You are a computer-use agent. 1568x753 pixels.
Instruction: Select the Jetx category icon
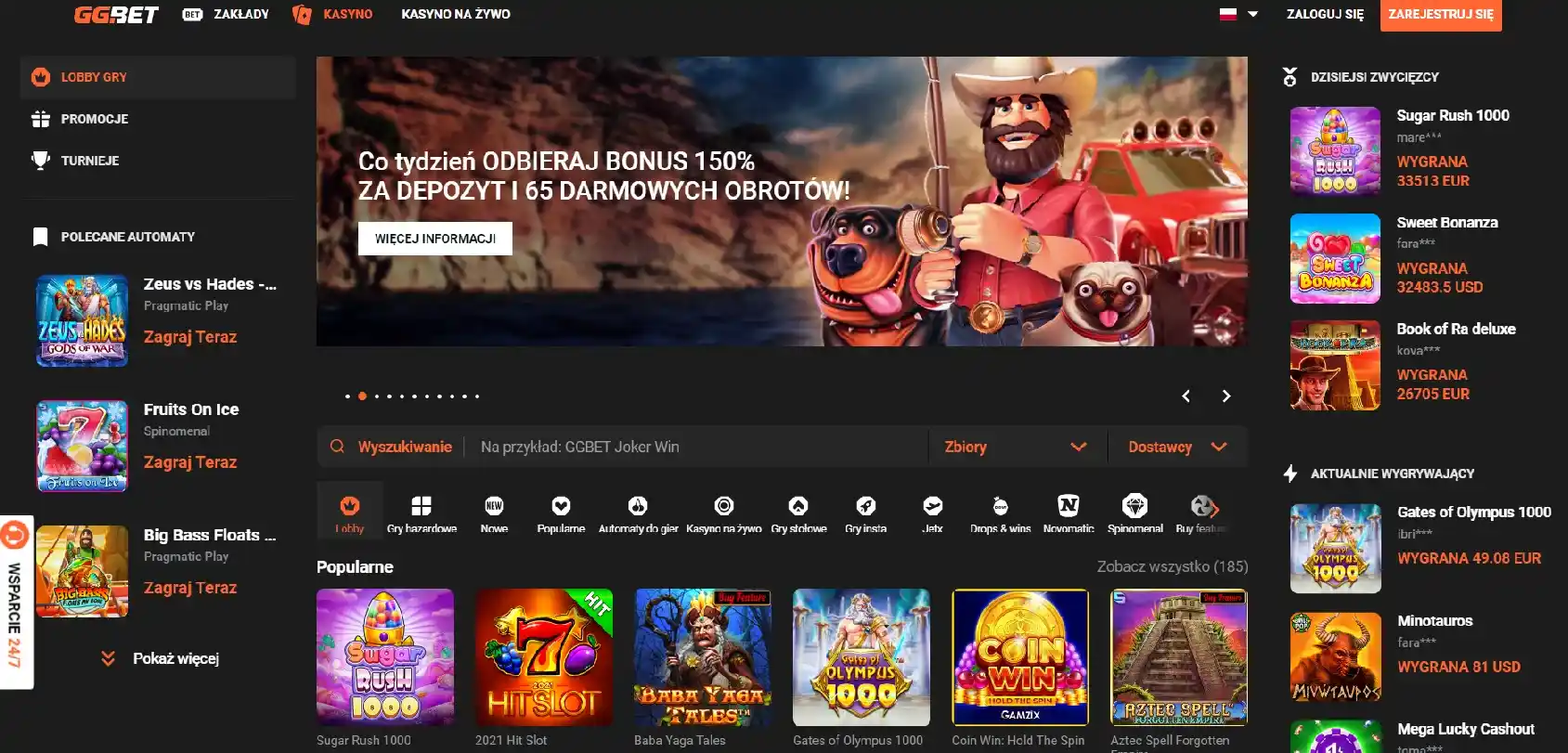[x=932, y=506]
